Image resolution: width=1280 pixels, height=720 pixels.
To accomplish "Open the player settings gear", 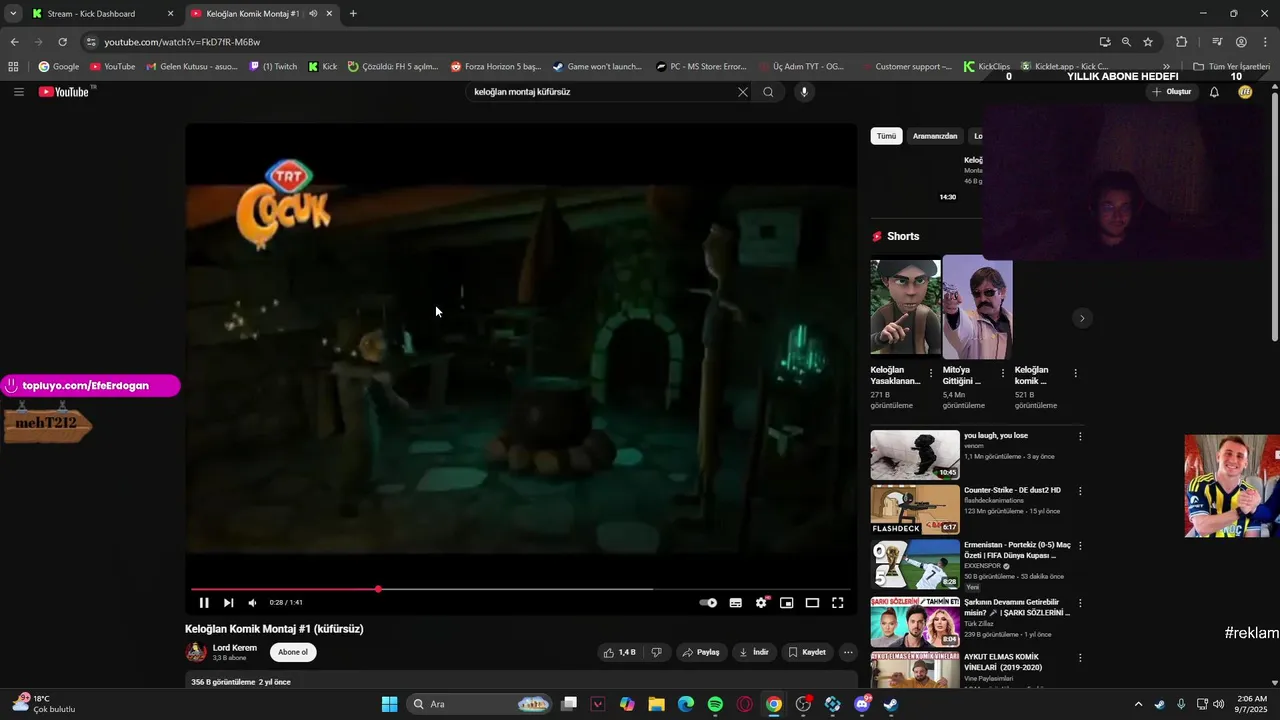I will 761,603.
